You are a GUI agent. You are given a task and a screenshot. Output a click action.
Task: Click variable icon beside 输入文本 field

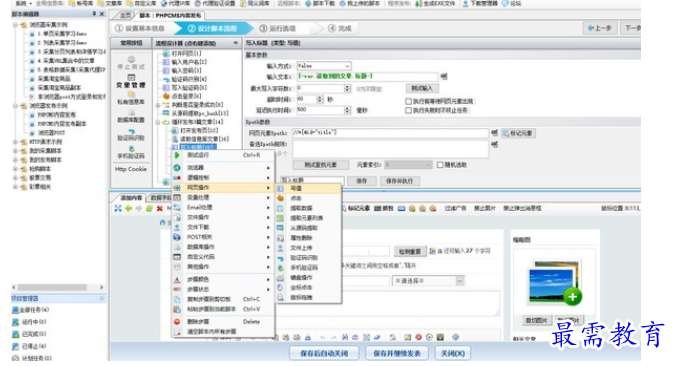[x=444, y=76]
